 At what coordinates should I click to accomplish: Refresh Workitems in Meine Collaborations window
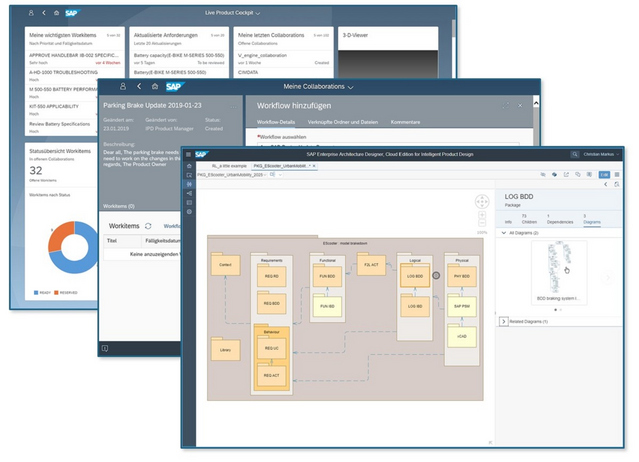(x=148, y=226)
